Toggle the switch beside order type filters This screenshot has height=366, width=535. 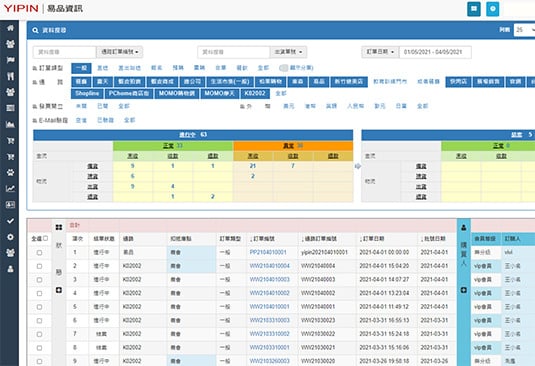(x=284, y=68)
